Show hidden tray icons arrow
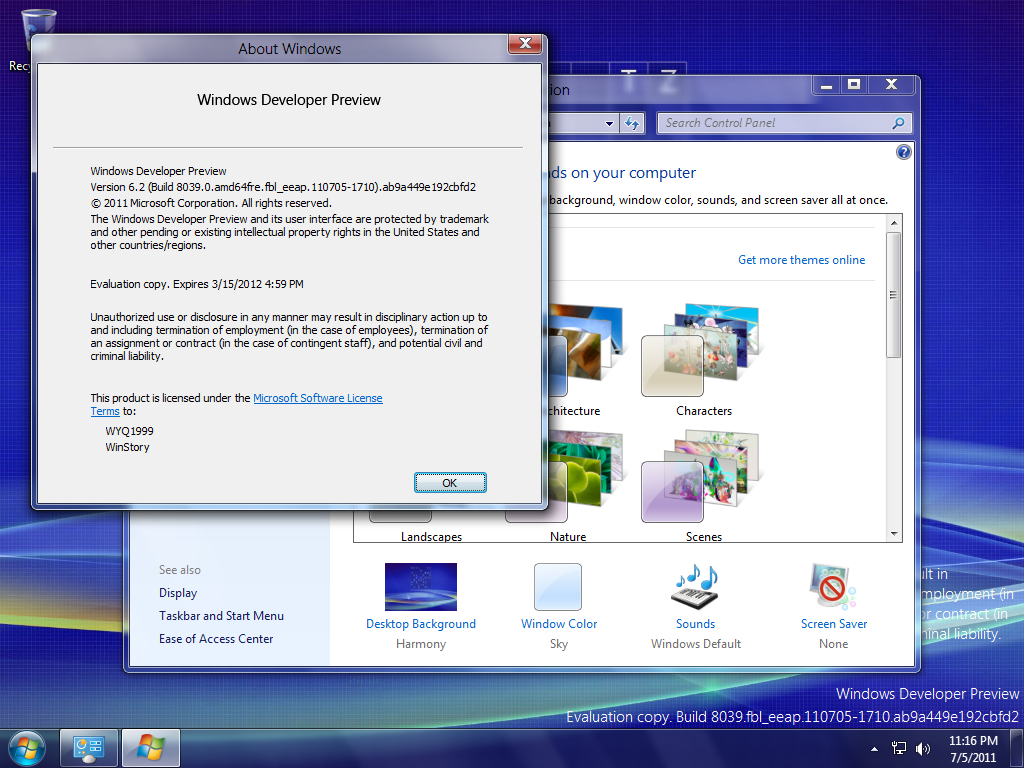 (x=875, y=748)
